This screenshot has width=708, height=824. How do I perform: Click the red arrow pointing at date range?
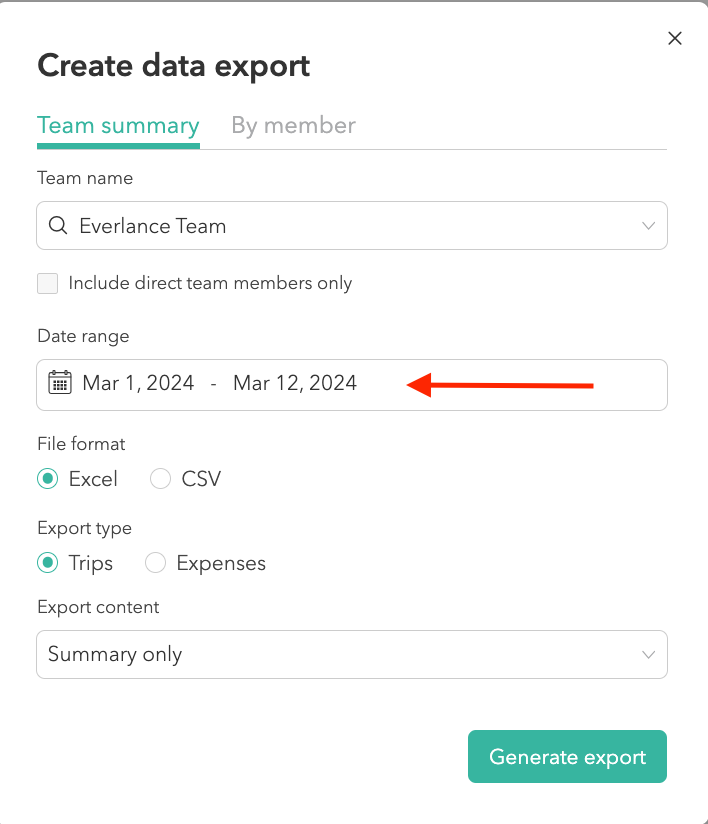pyautogui.click(x=501, y=385)
